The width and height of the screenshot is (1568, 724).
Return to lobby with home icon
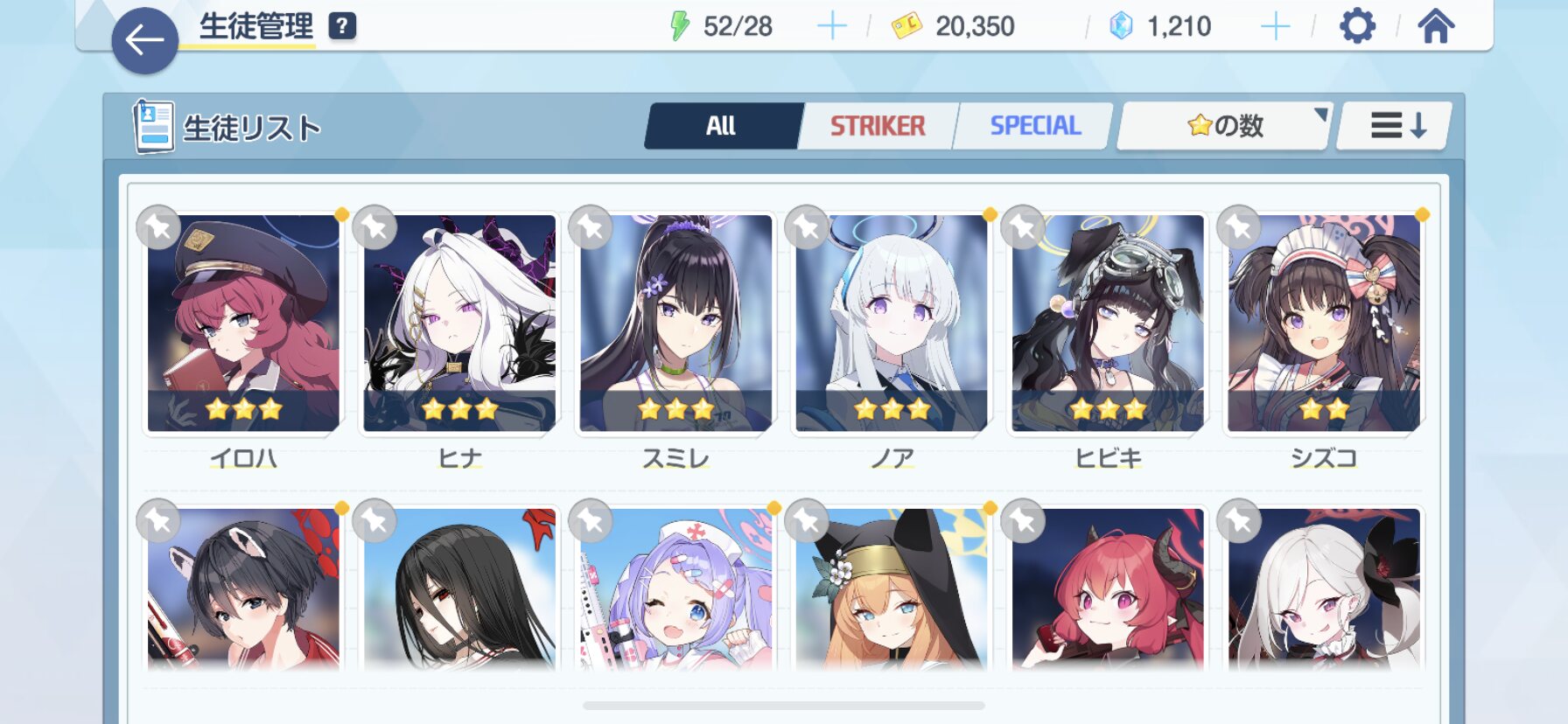[x=1436, y=26]
